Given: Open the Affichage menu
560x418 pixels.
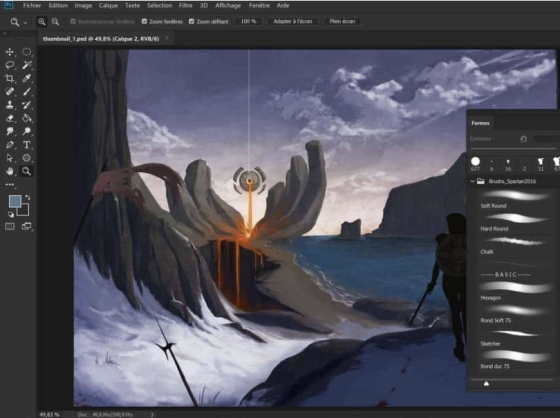Looking at the screenshot, I should [x=228, y=6].
